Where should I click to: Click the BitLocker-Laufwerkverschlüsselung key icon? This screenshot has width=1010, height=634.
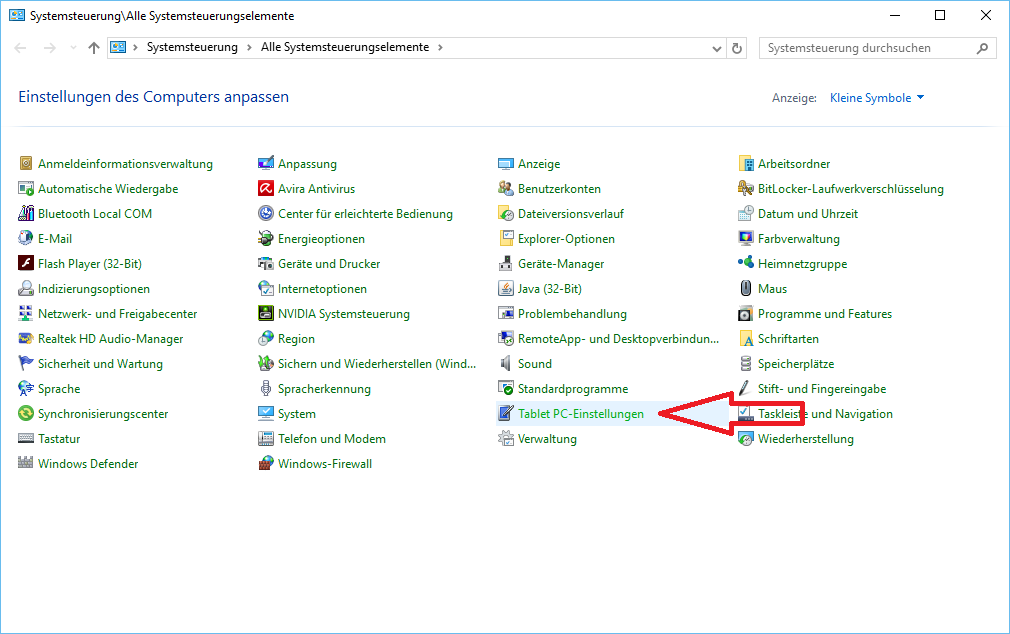click(746, 188)
